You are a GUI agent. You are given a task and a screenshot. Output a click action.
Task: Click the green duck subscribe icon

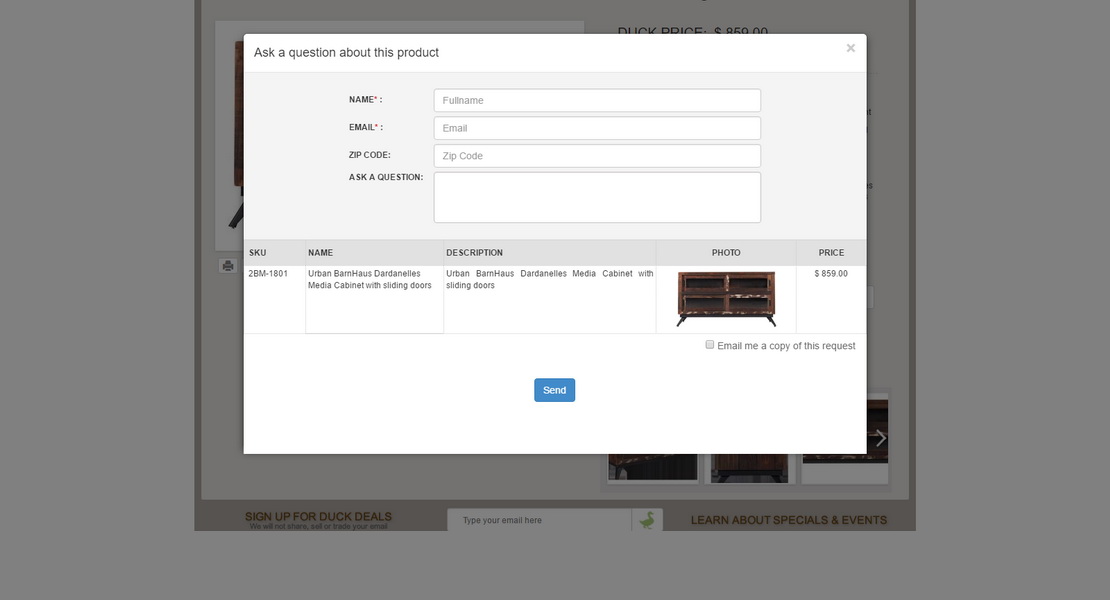647,521
